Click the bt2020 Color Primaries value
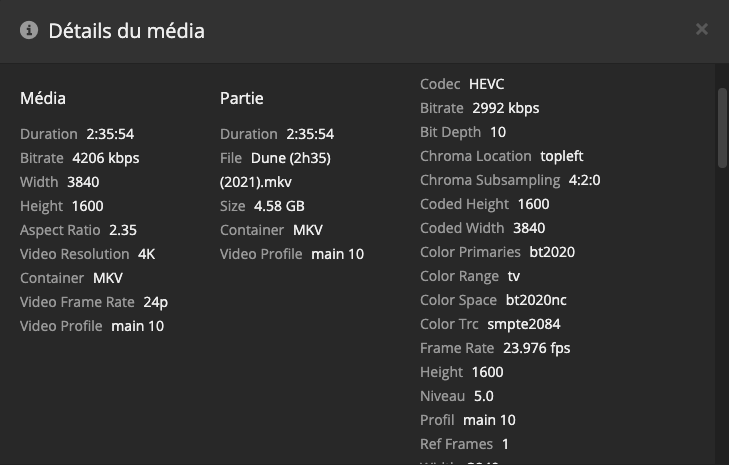729x465 pixels. 552,252
